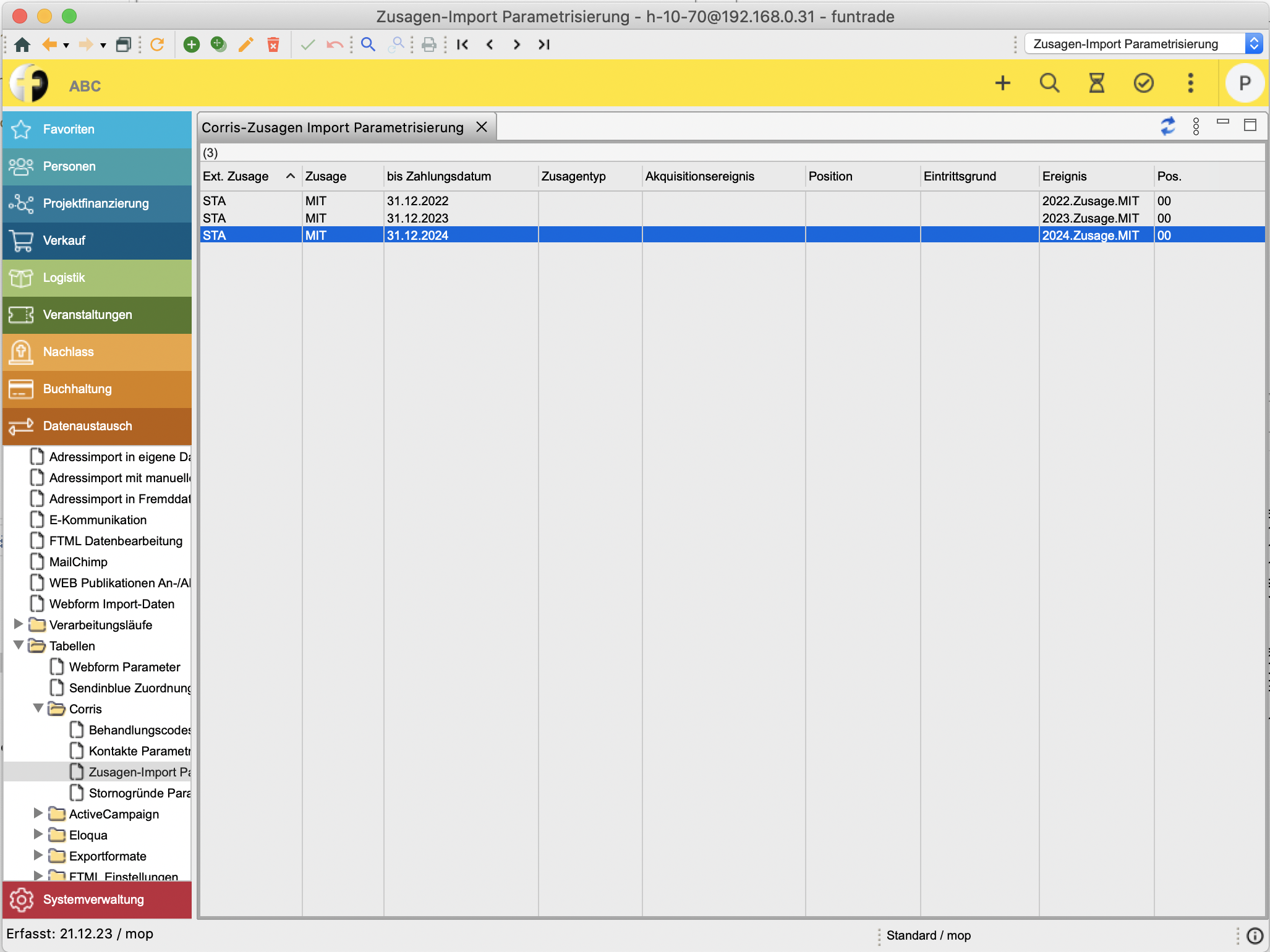Image resolution: width=1270 pixels, height=952 pixels.
Task: Click the hourglass icon in yellow header
Action: tap(1096, 83)
